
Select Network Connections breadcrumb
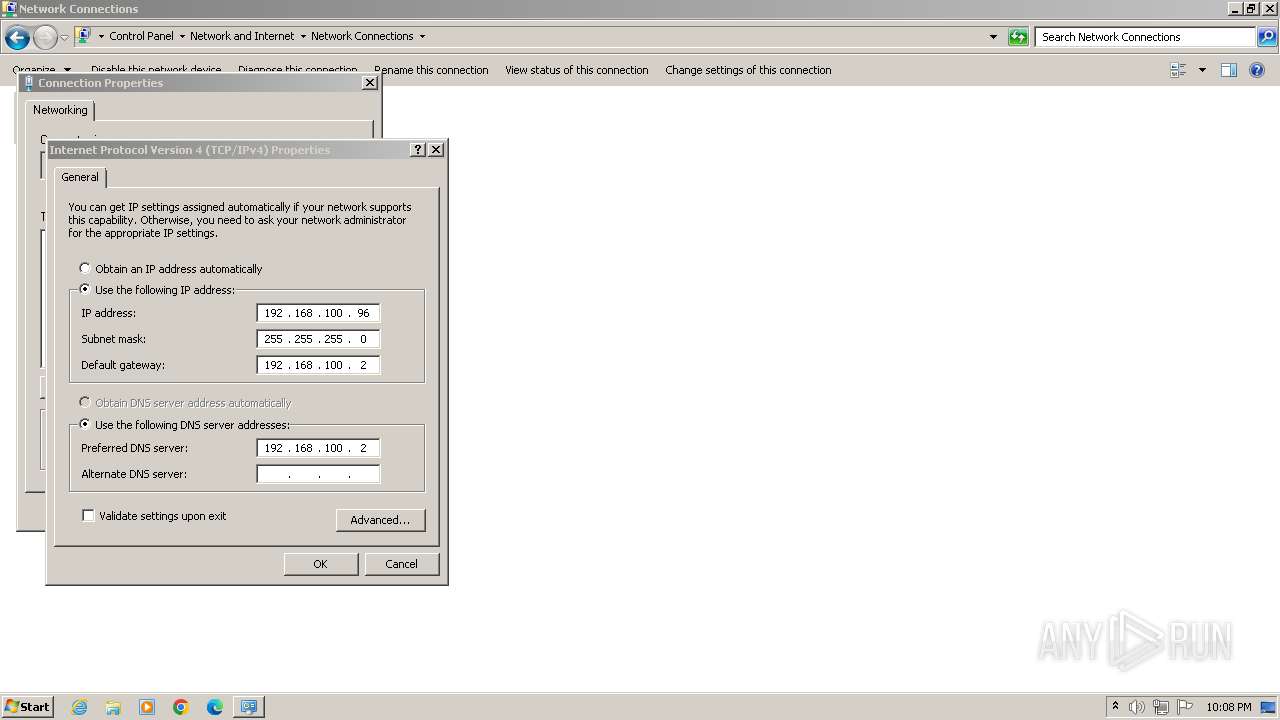(x=362, y=36)
